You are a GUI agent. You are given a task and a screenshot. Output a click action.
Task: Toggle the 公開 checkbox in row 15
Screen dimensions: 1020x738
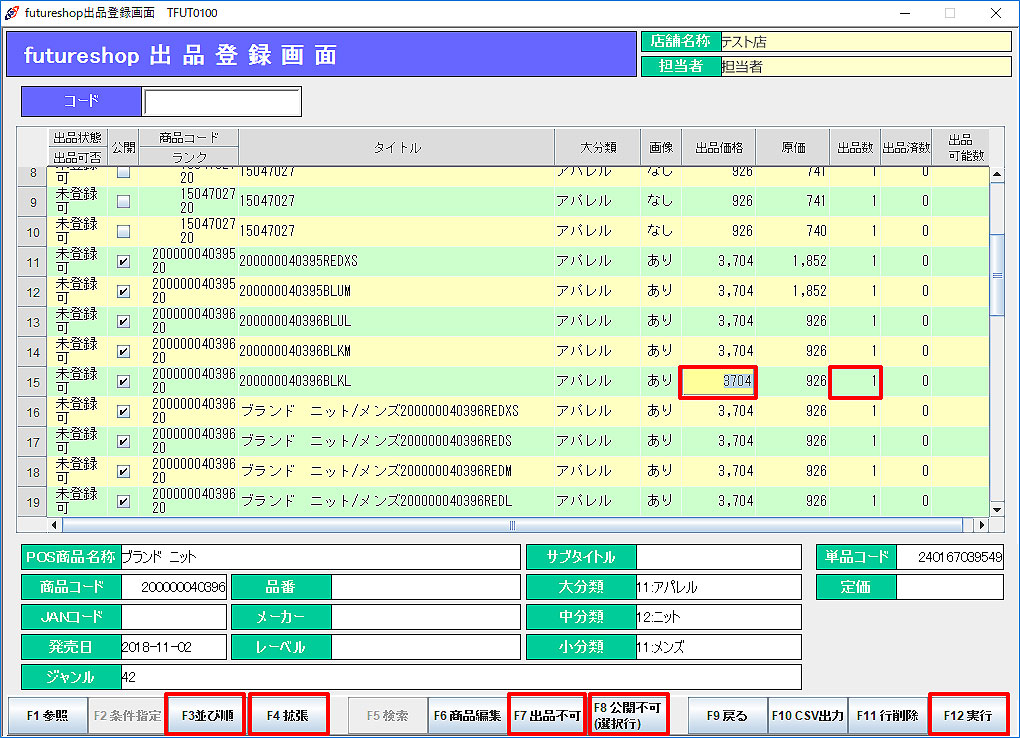pos(123,382)
